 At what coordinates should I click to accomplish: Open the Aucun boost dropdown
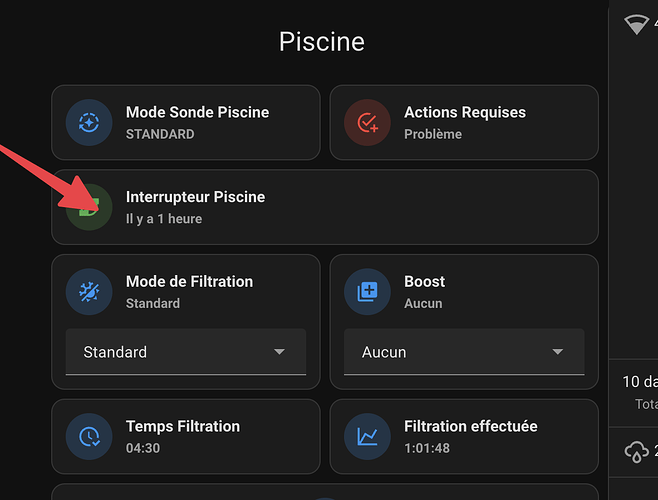pyautogui.click(x=464, y=352)
